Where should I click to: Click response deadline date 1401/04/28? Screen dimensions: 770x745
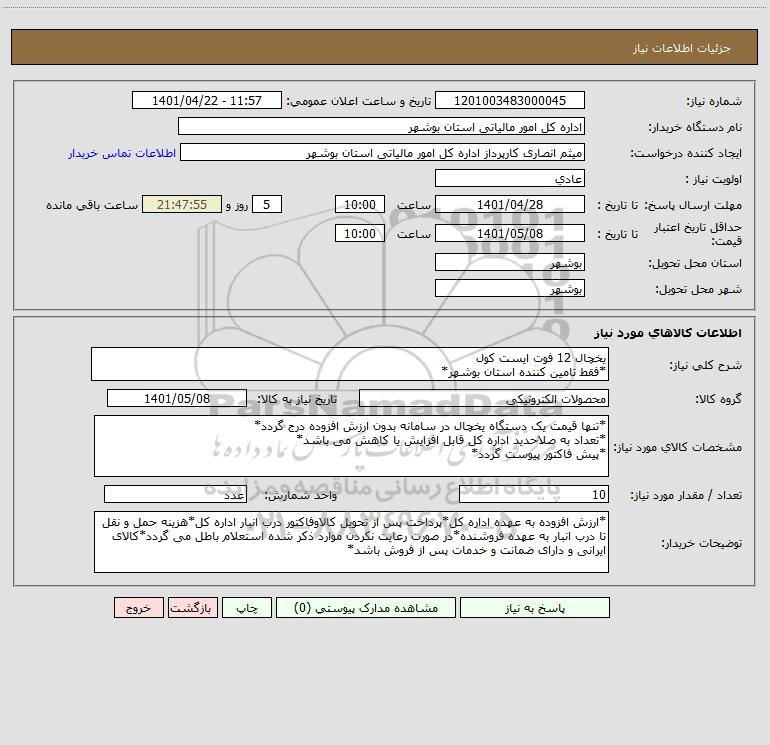click(510, 204)
